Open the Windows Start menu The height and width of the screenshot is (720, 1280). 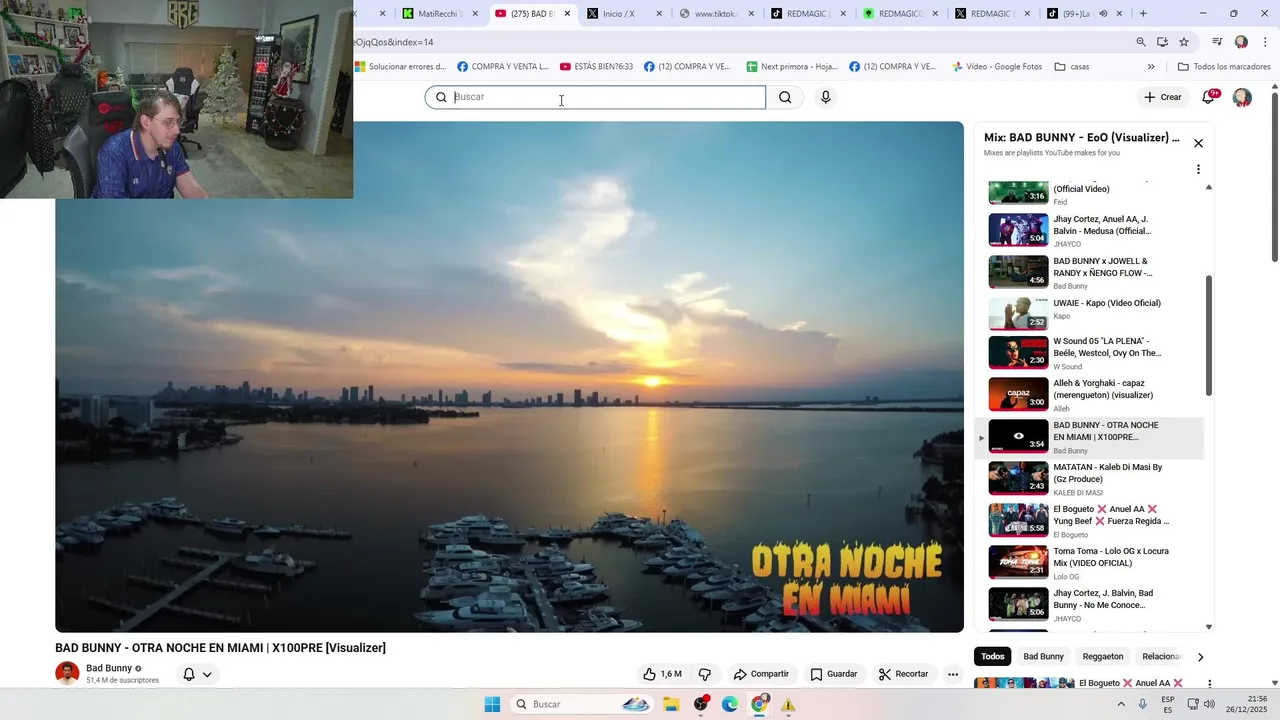[492, 704]
